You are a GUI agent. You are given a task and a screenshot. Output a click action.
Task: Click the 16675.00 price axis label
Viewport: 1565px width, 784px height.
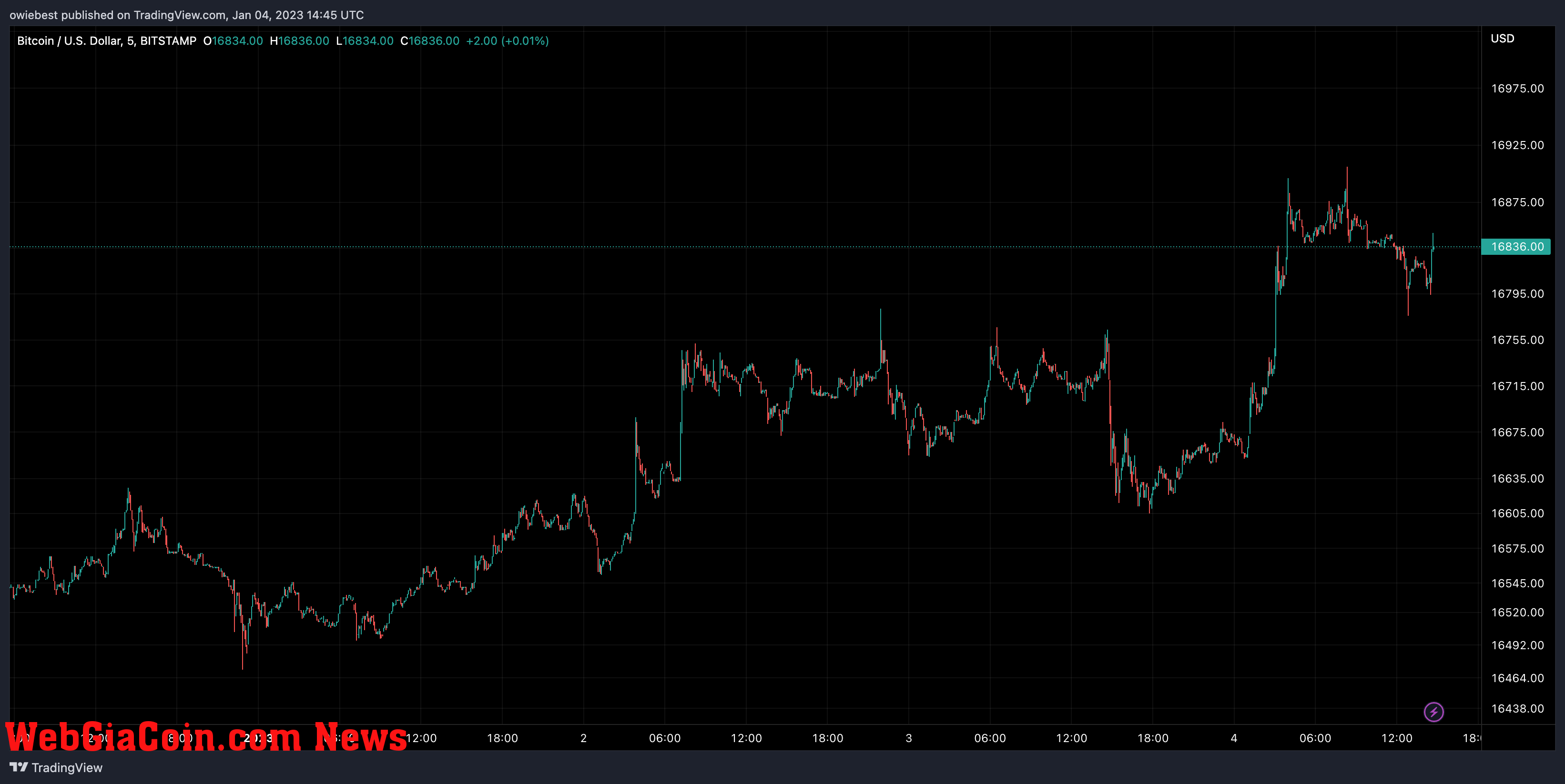[x=1517, y=432]
